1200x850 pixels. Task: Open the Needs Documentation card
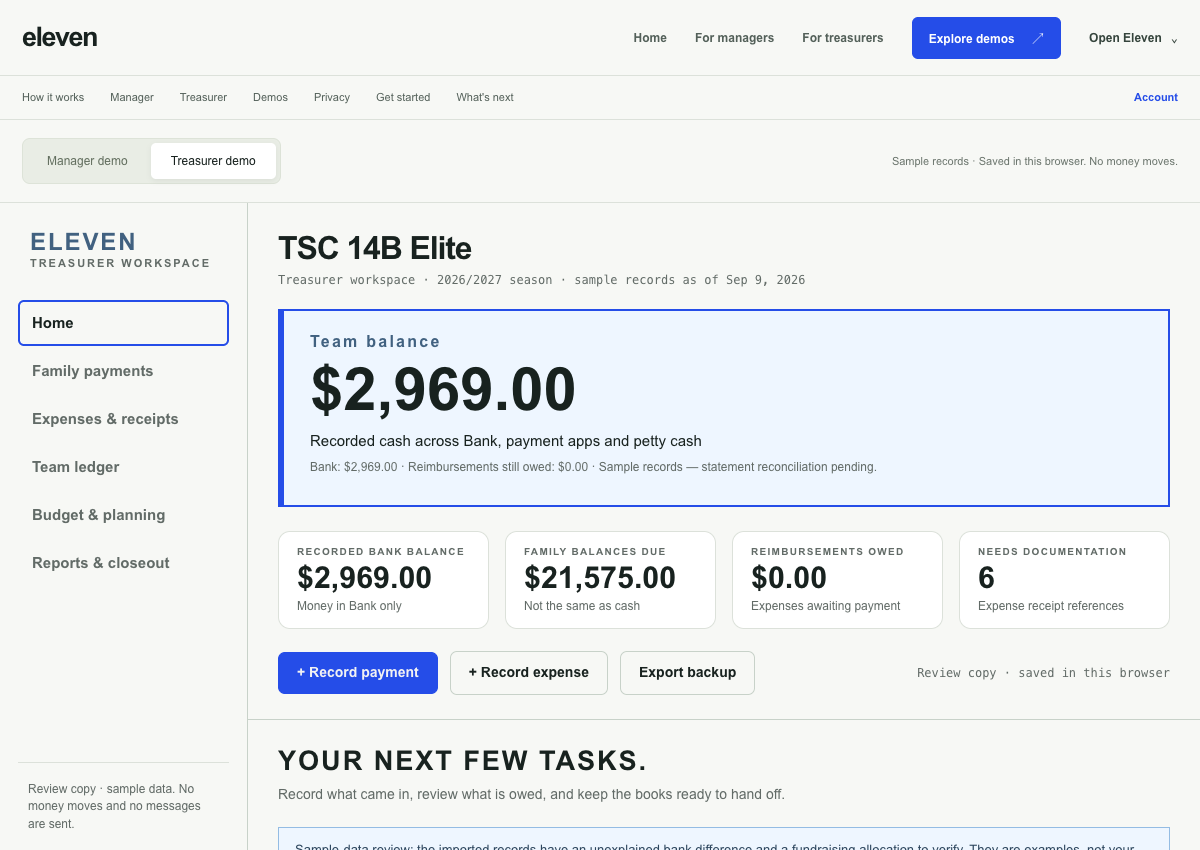click(x=1064, y=580)
